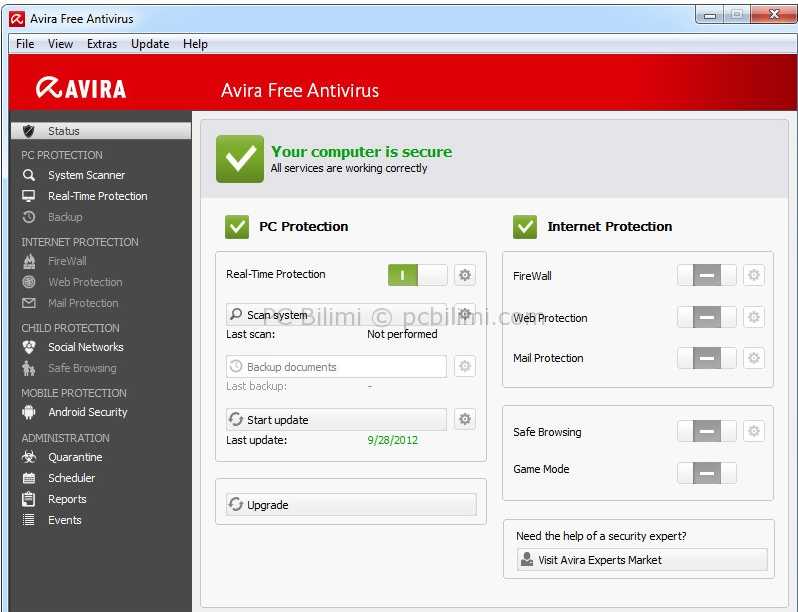Open Quarantine sidebar label

pyautogui.click(x=75, y=457)
